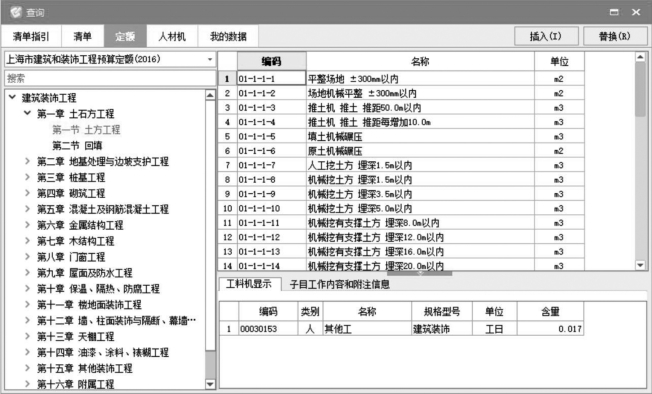The height and width of the screenshot is (394, 652).
Task: Click resource code cell 00030153
Action: pos(268,329)
